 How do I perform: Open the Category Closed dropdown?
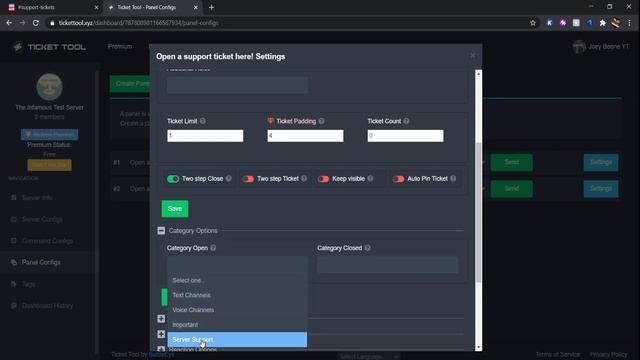point(387,264)
